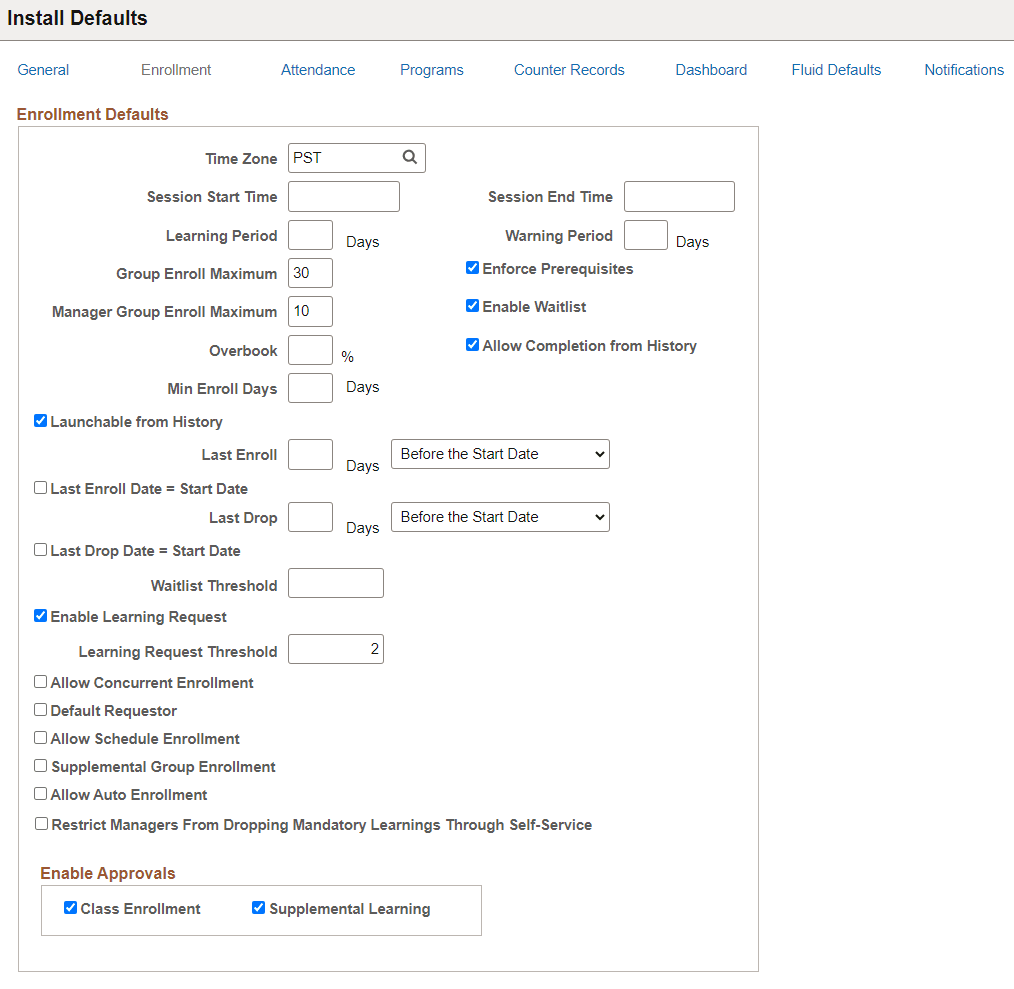The height and width of the screenshot is (989, 1014).
Task: Enable Last Enroll Date = Start Date
Action: click(x=40, y=487)
